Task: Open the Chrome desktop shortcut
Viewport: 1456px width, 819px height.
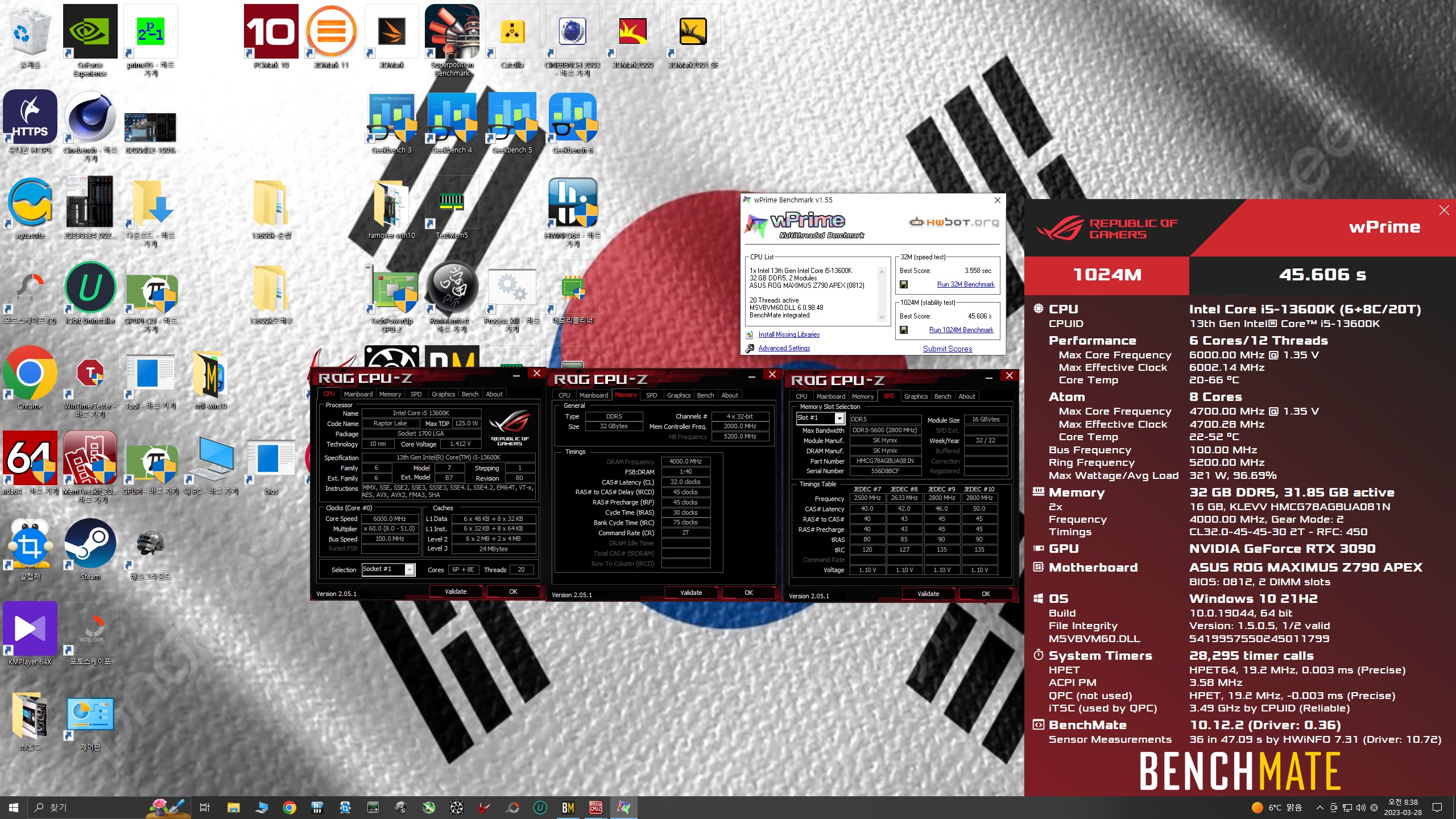Action: click(x=30, y=378)
